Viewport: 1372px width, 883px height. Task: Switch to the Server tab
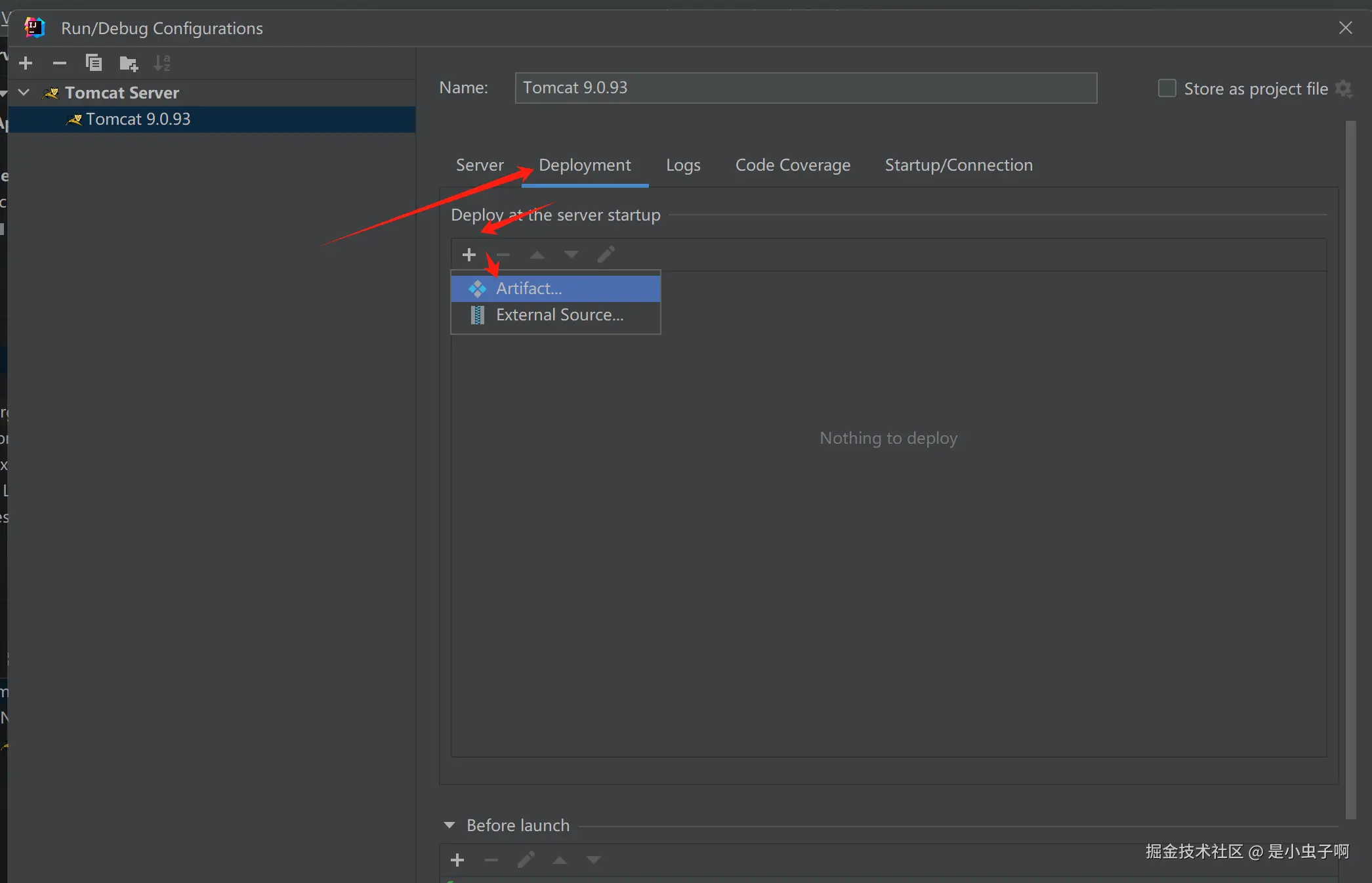click(x=480, y=165)
